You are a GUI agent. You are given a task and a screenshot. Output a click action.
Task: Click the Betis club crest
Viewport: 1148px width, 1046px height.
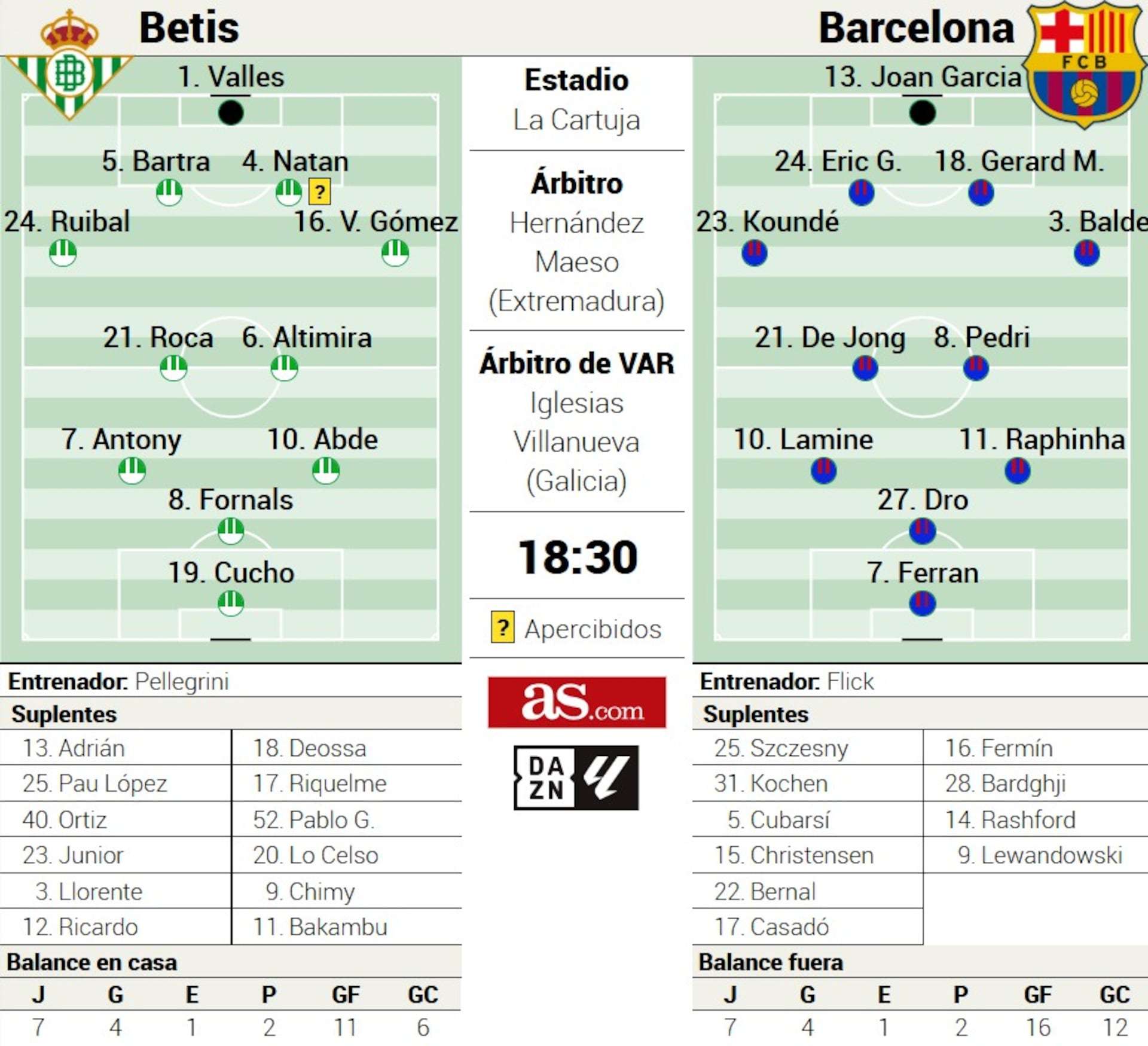coord(69,65)
